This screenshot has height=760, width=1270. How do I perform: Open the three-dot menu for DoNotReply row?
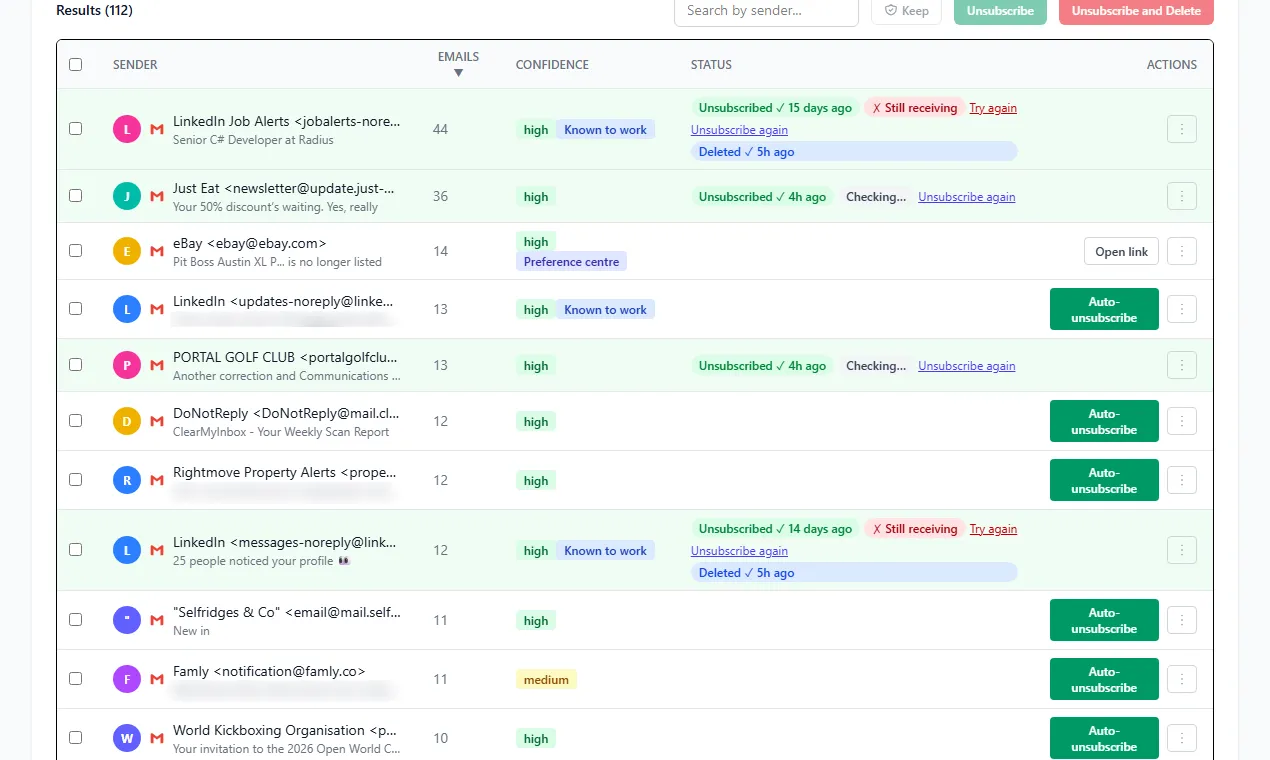coord(1182,421)
